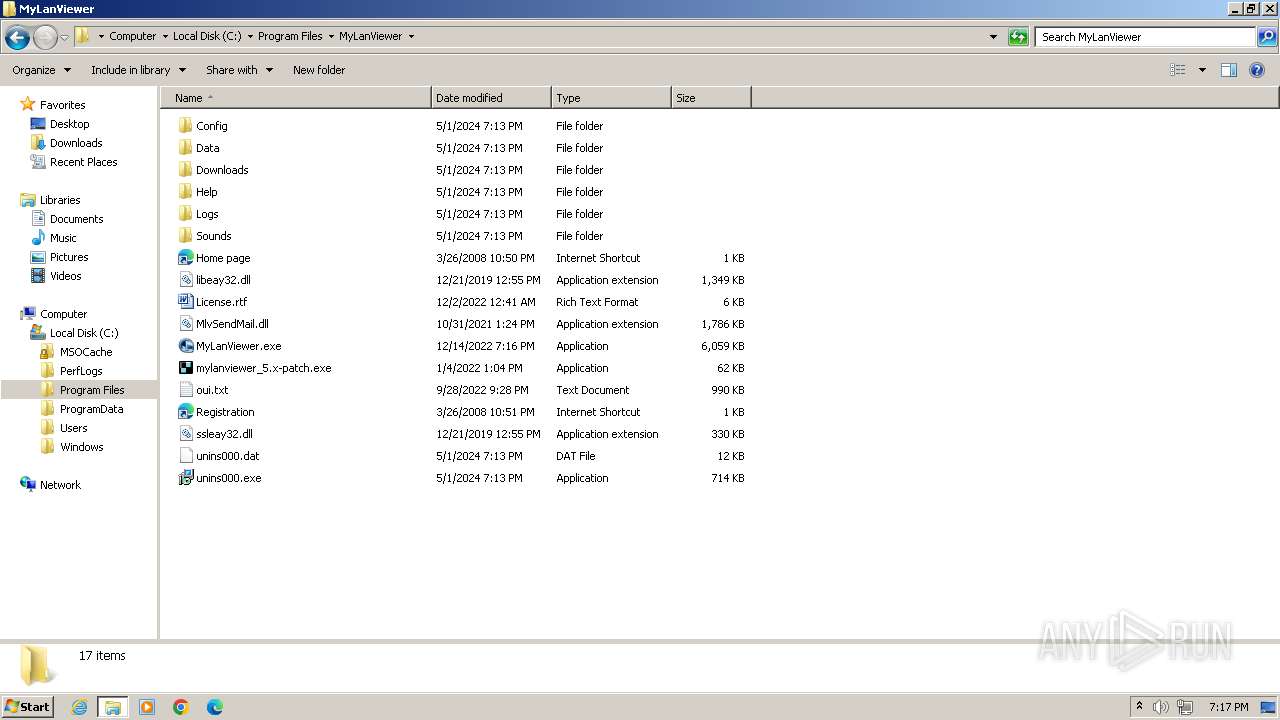Screen dimensions: 1280x720
Task: Select the unins000.dat file icon
Action: (x=186, y=456)
